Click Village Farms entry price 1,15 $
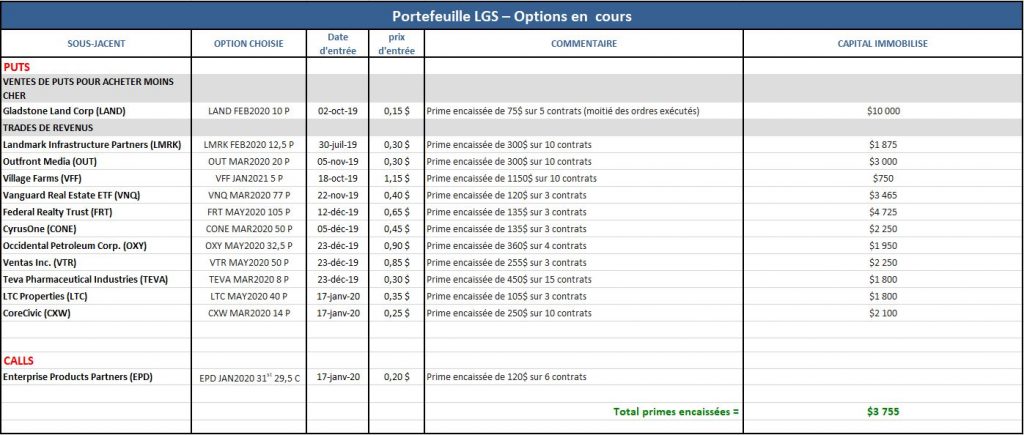1024x435 pixels. [x=396, y=178]
